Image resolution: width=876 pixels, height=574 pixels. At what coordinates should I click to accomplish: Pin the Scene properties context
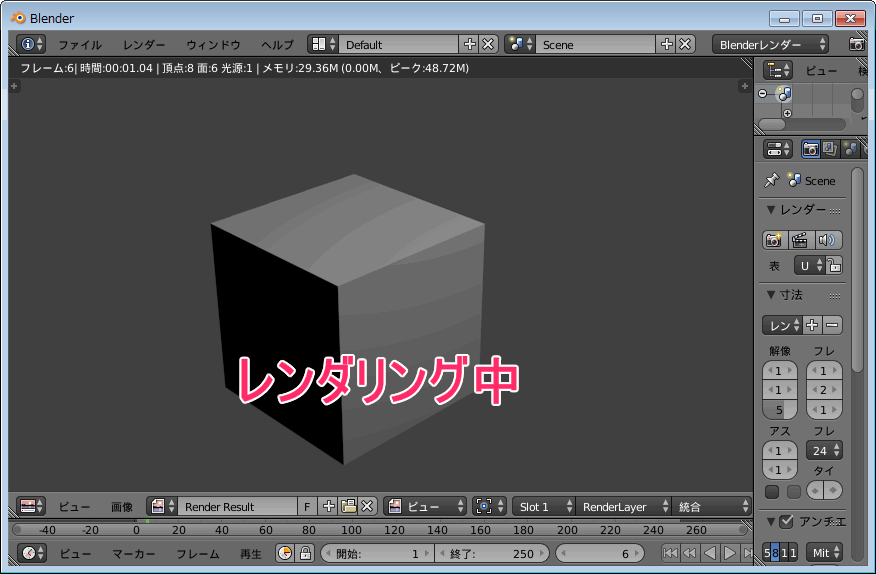pos(772,181)
